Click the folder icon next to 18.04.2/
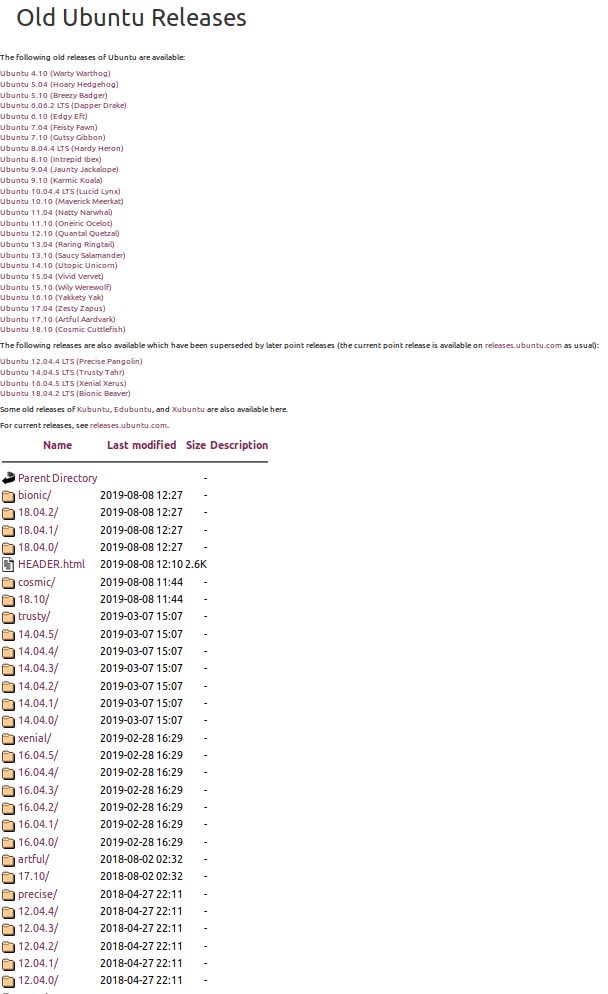The height and width of the screenshot is (994, 608). tap(8, 513)
